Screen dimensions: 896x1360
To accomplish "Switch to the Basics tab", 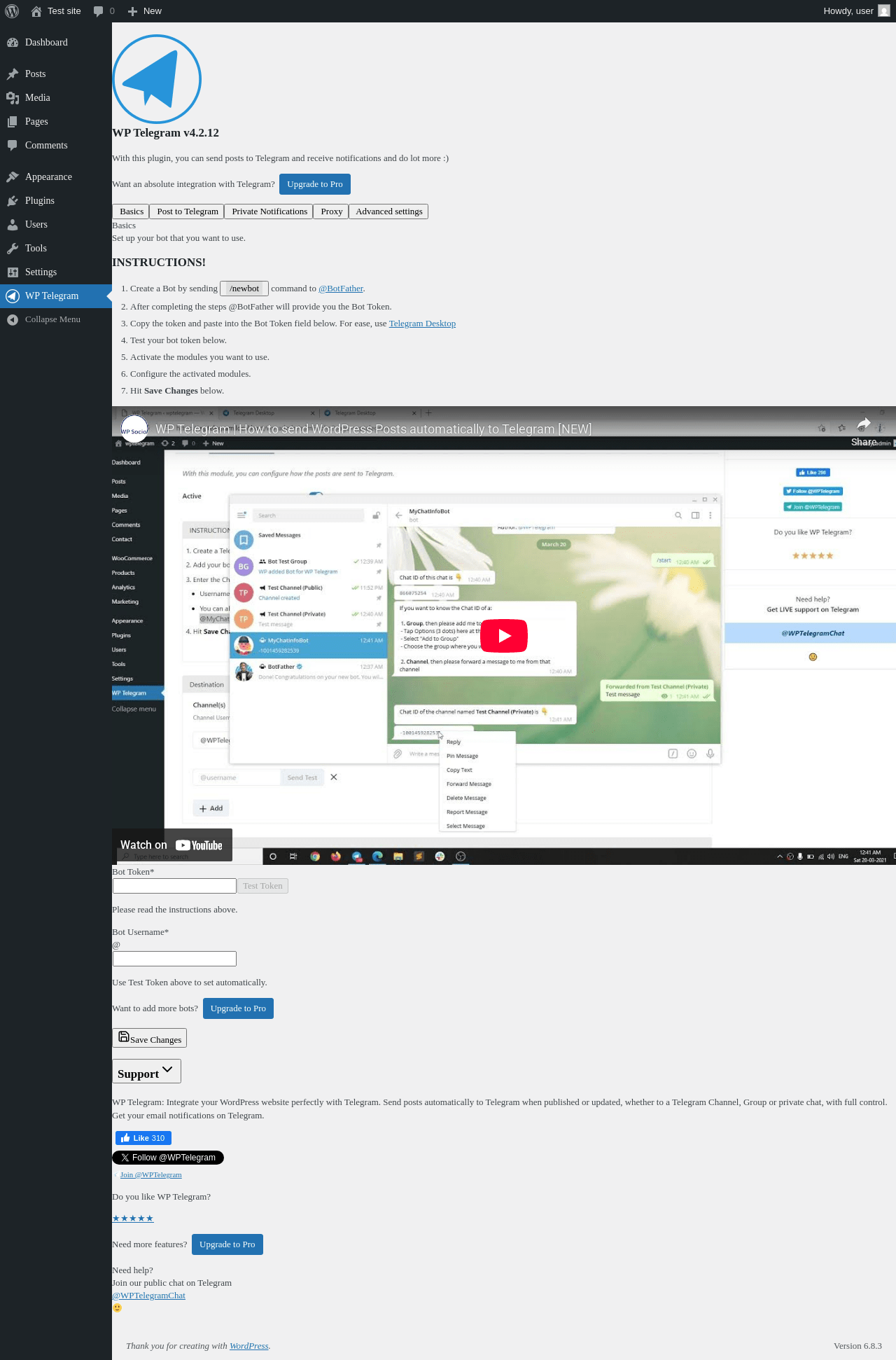I will (131, 211).
